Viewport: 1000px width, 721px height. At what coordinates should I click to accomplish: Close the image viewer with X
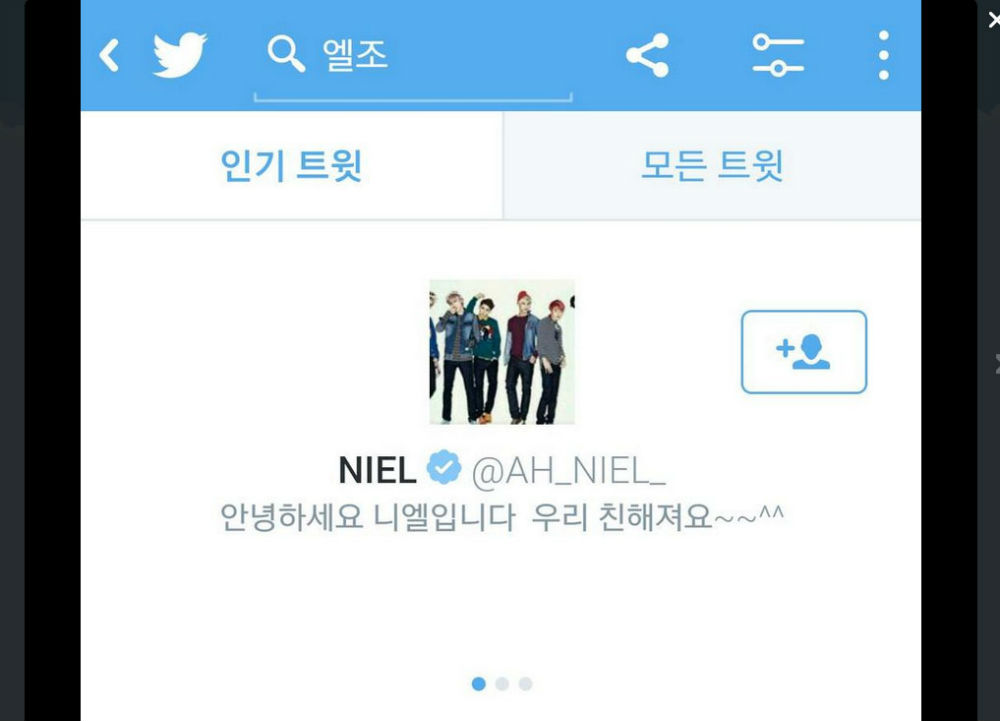pos(993,20)
